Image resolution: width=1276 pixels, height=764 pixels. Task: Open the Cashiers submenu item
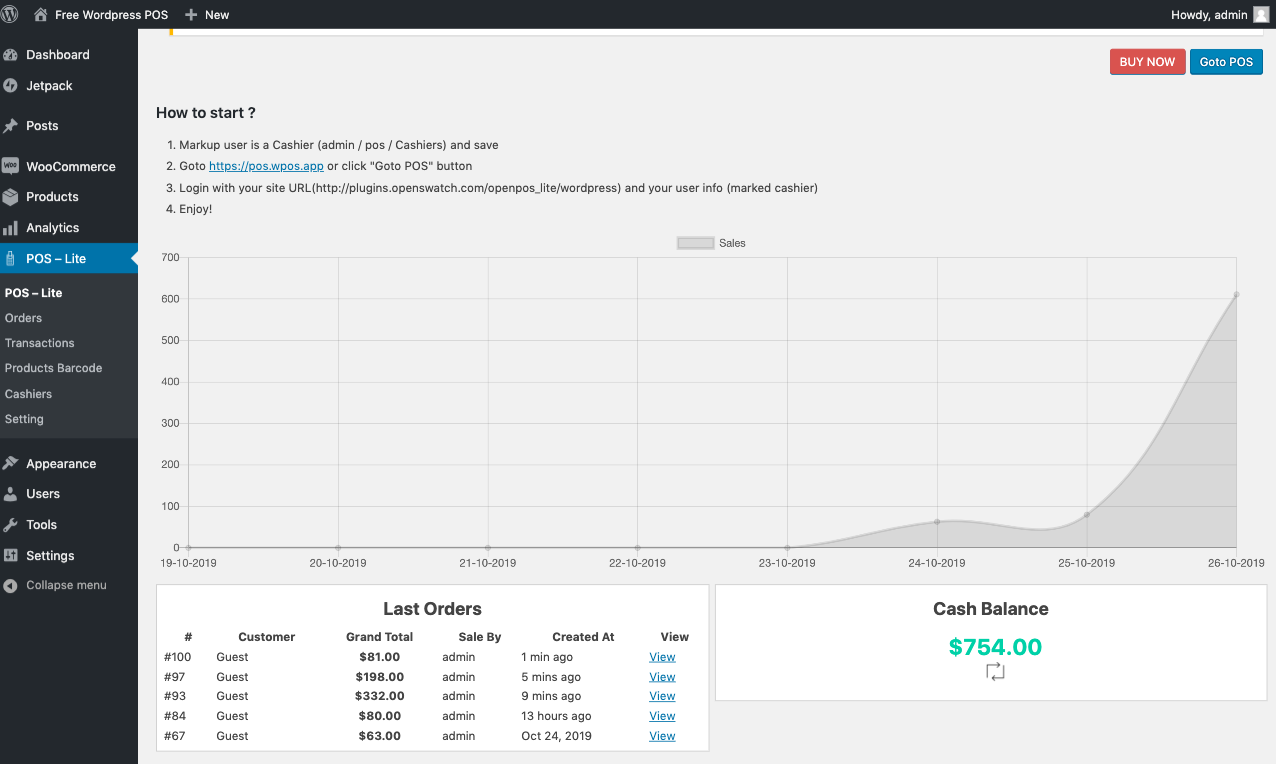[x=29, y=394]
